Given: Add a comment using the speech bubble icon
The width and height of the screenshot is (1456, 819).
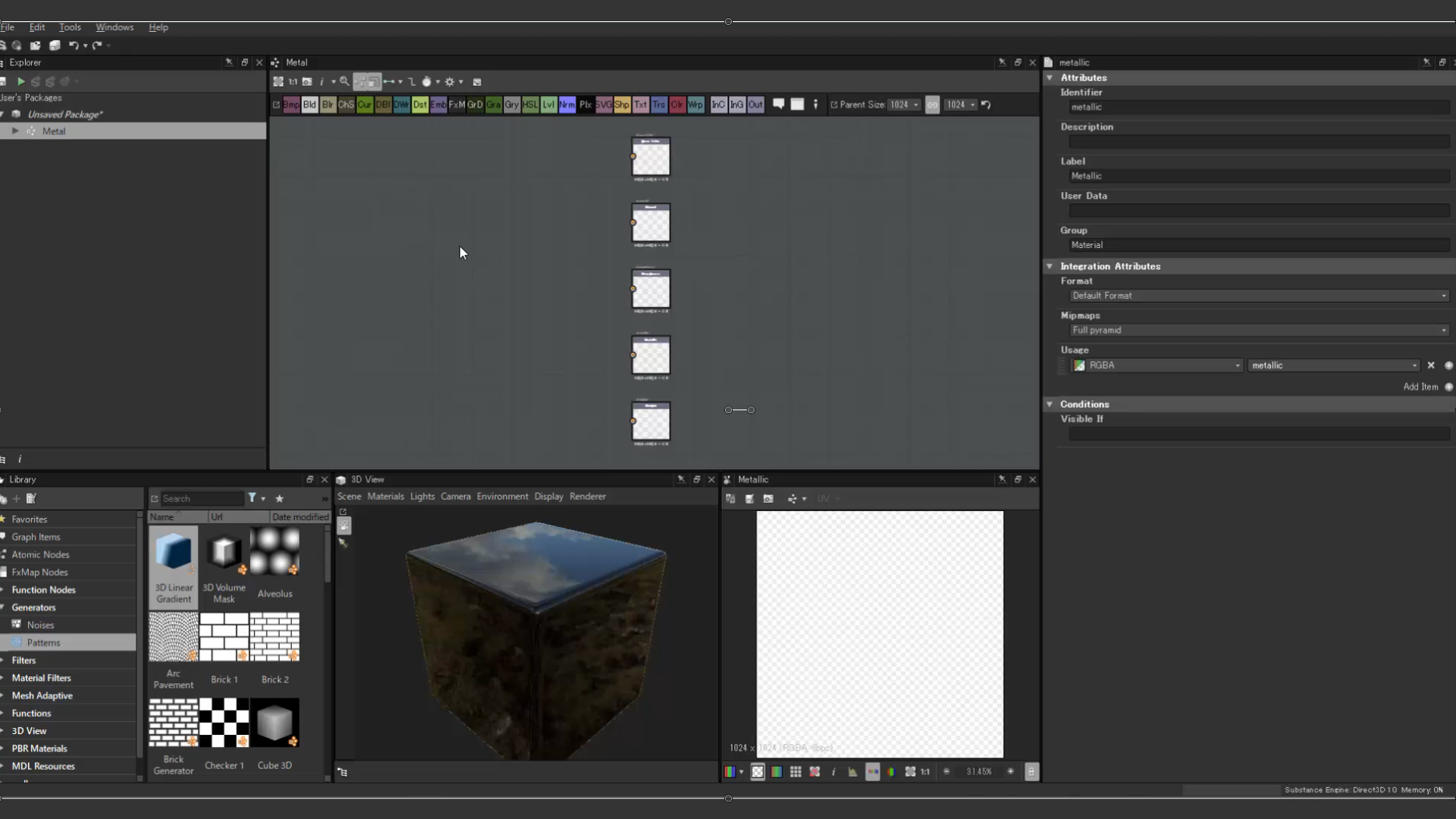Looking at the screenshot, I should (778, 105).
